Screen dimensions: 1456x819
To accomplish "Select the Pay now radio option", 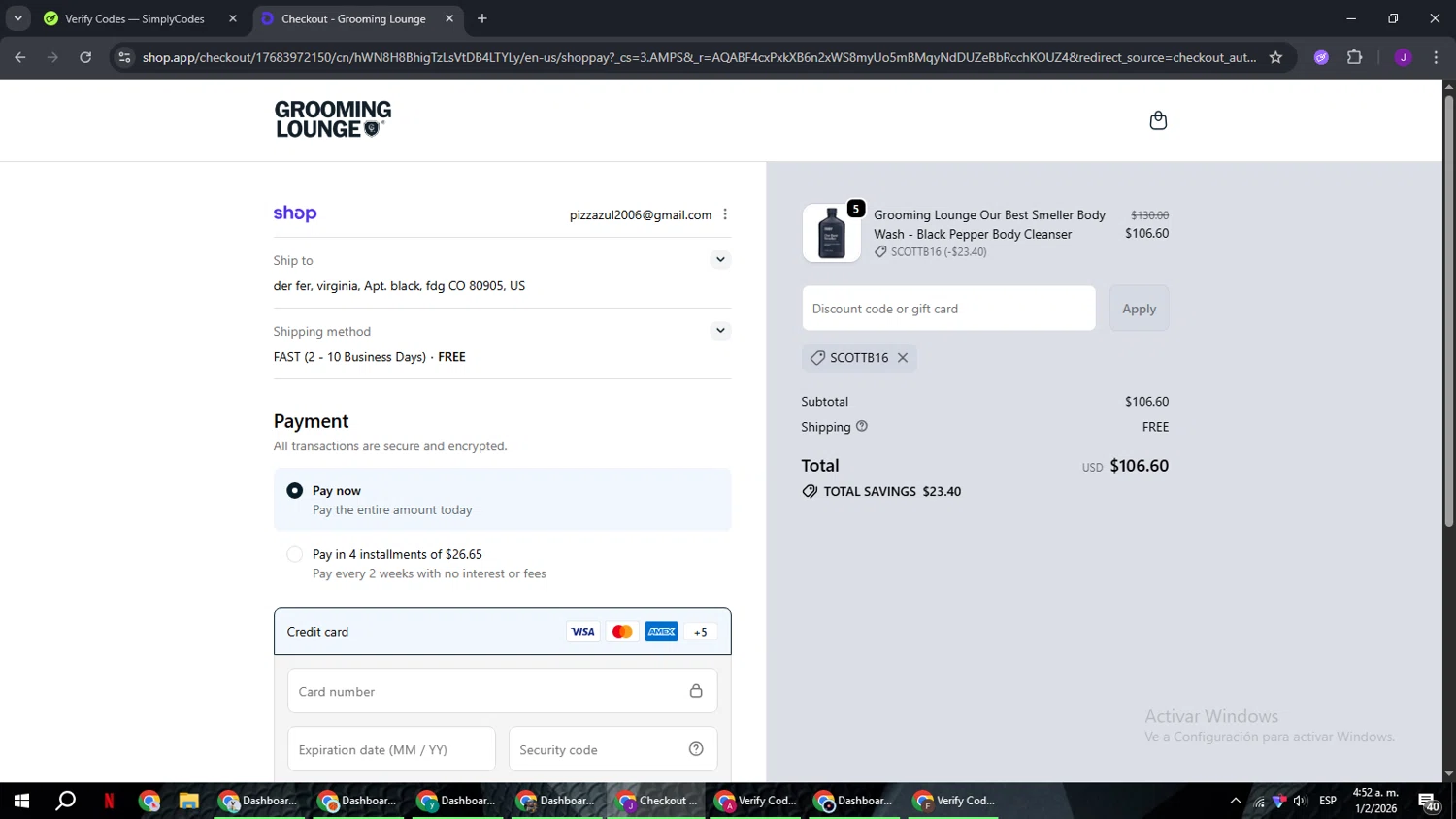I will 295,491.
